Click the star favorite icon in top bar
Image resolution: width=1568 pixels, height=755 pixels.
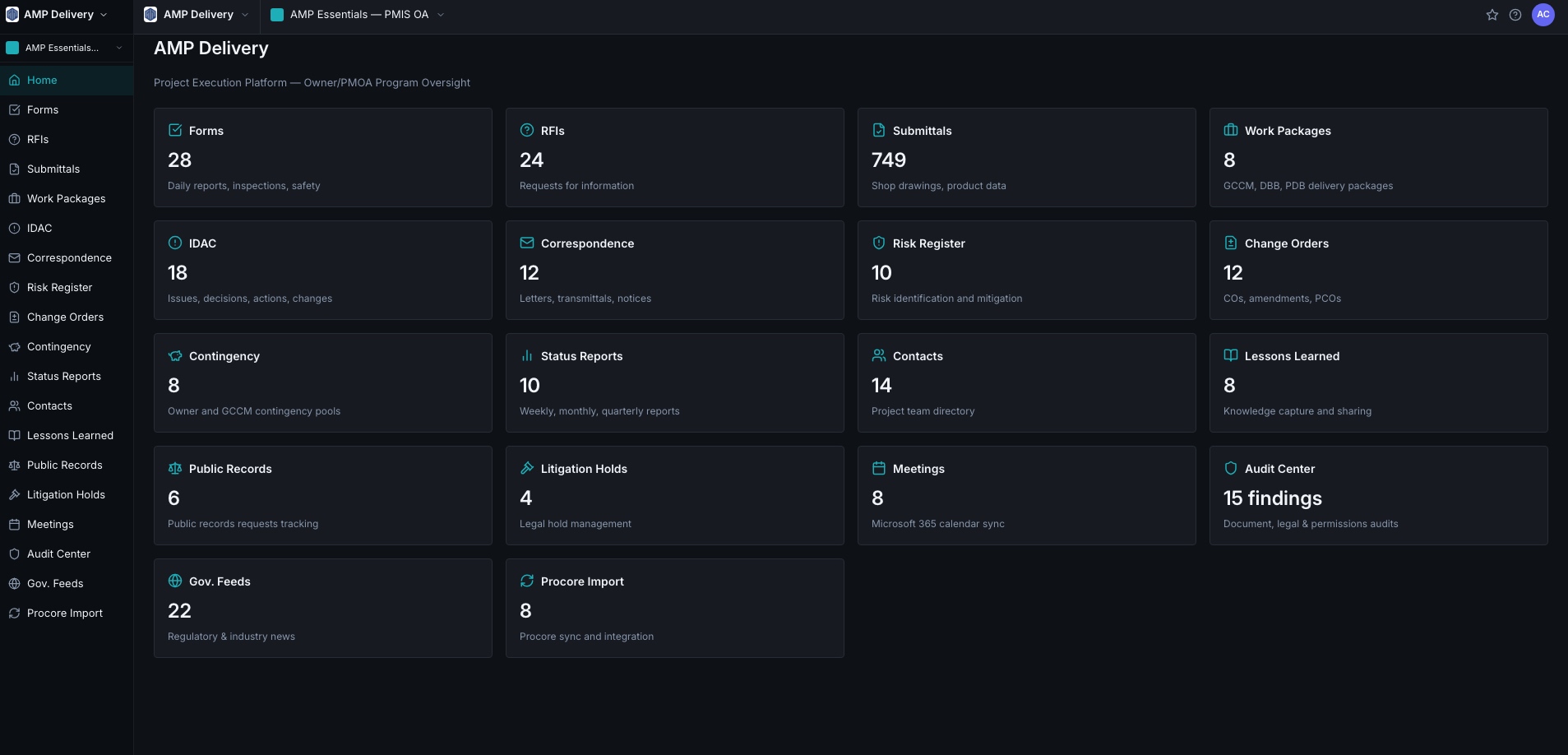click(x=1492, y=15)
